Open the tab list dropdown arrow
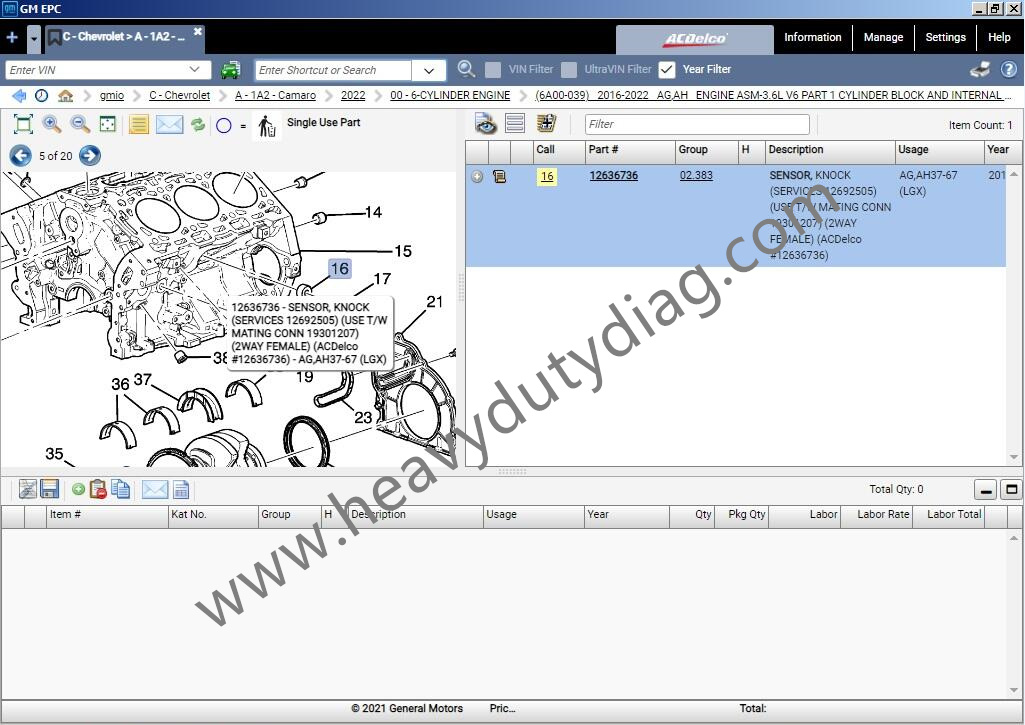Screen dimensions: 1025x725 point(33,39)
